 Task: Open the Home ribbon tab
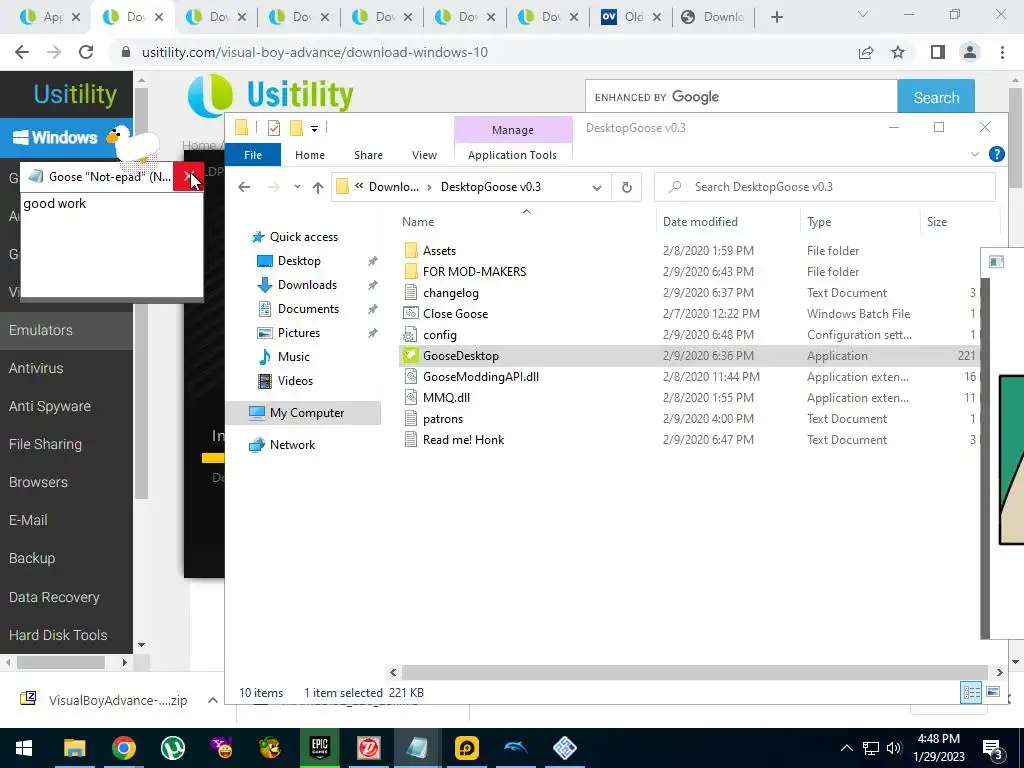[x=310, y=155]
